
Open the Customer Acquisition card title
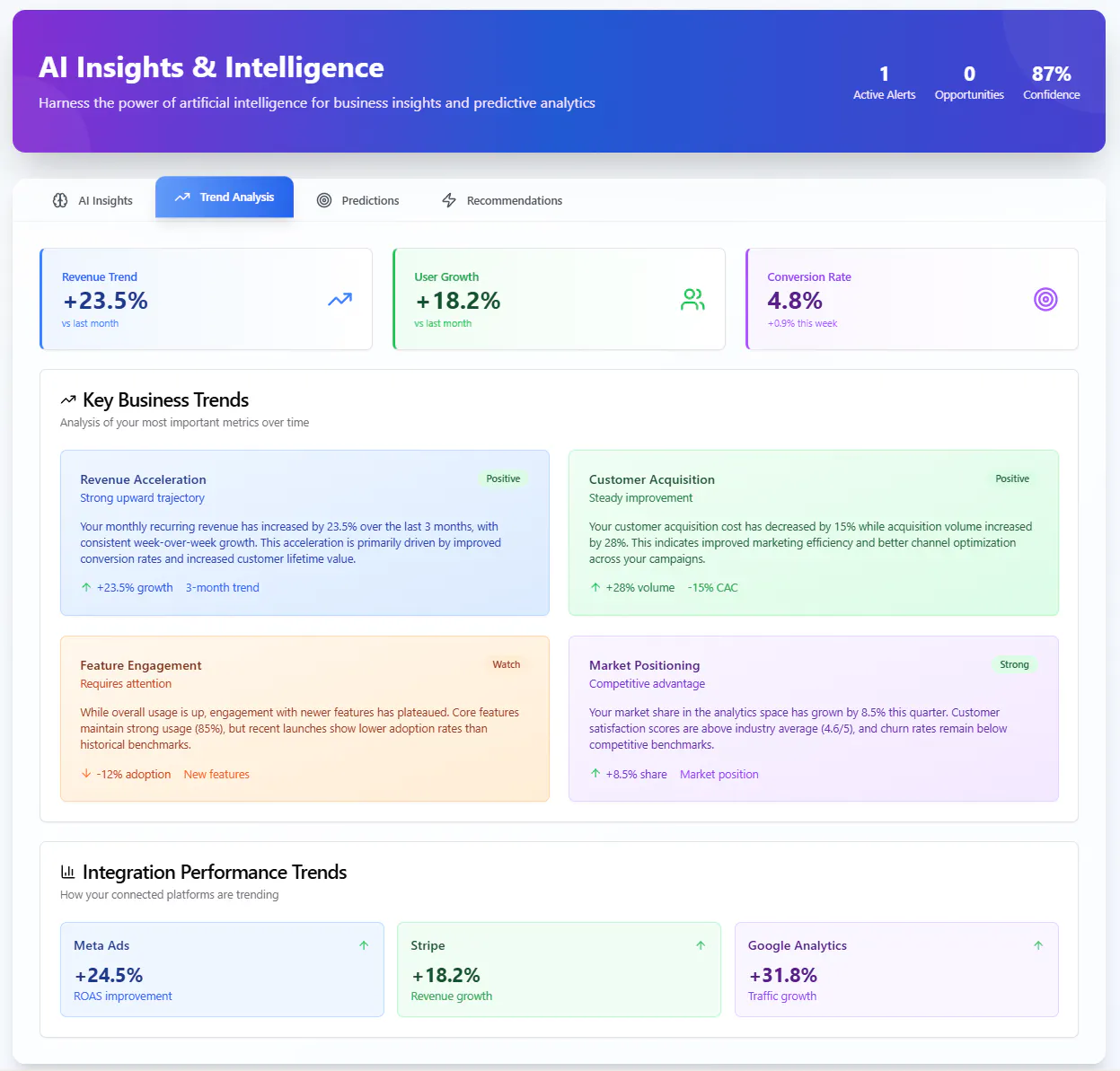click(652, 479)
